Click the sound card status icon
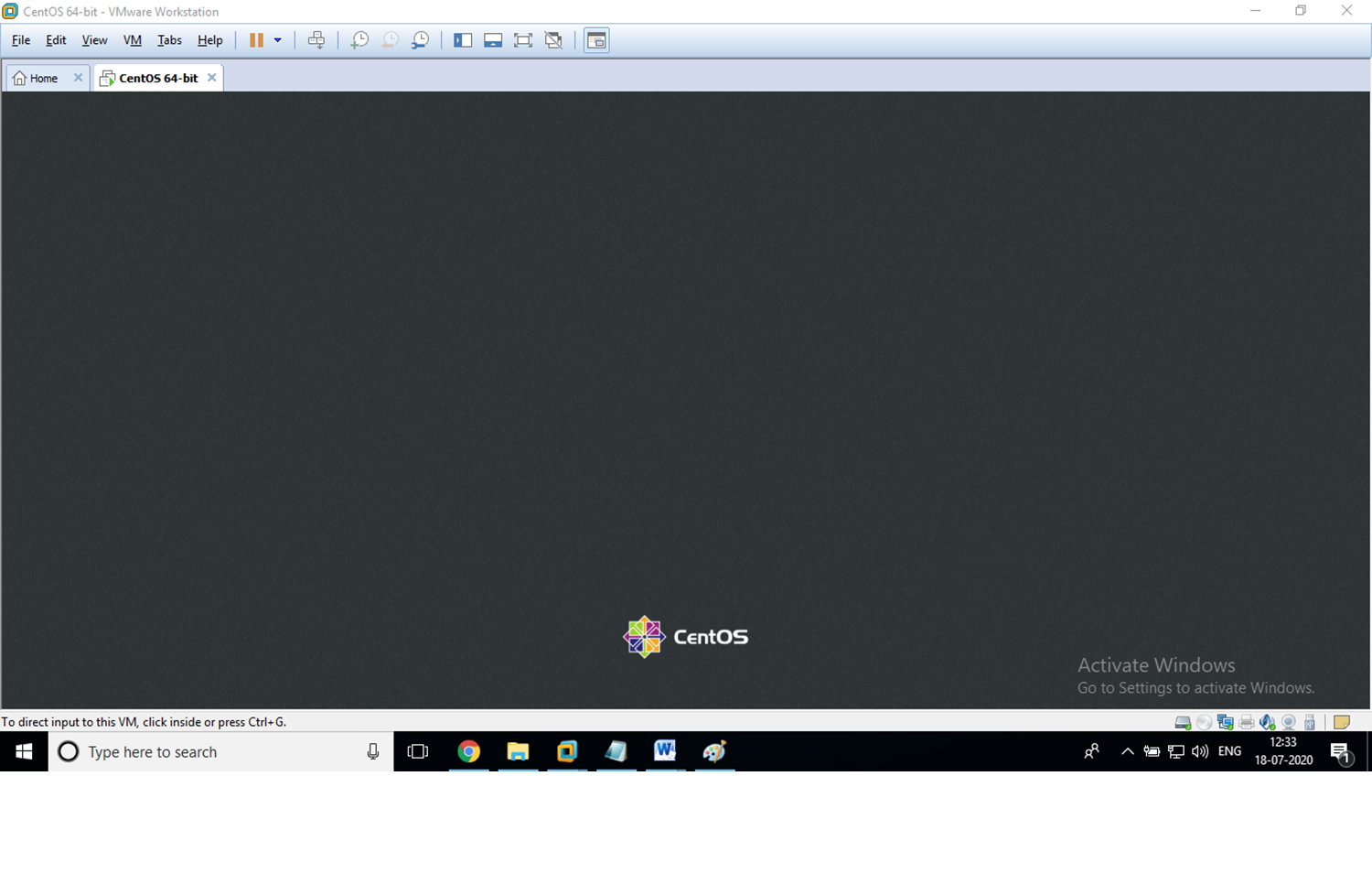Viewport: 1372px width, 873px height. click(1267, 722)
